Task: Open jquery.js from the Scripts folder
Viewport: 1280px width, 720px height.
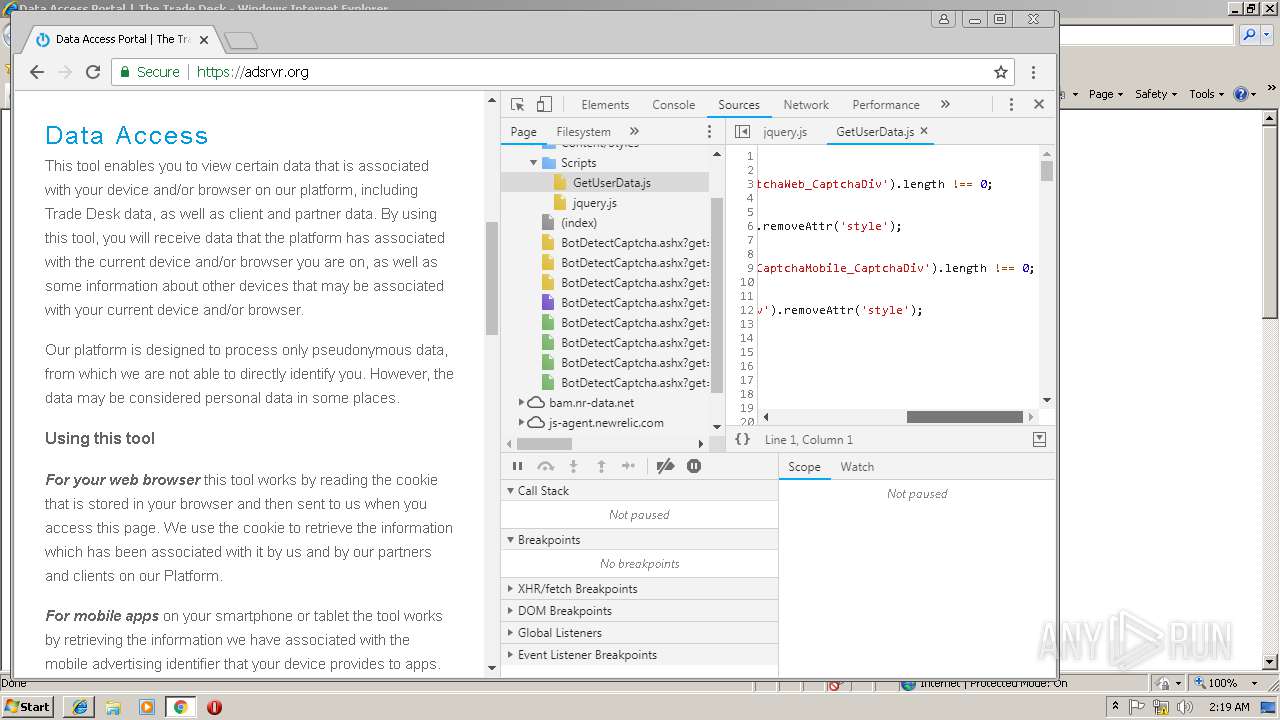Action: coord(594,203)
